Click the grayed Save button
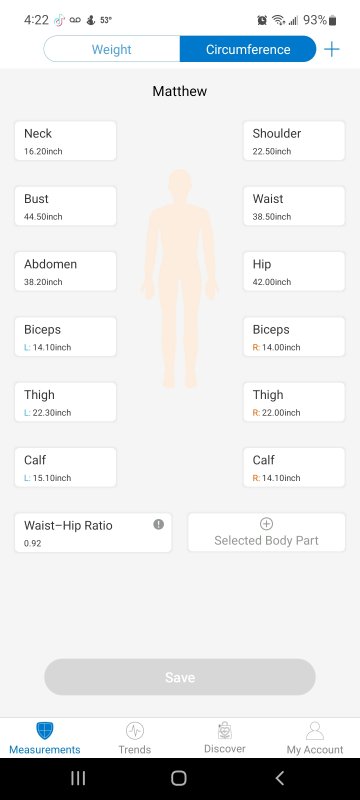Image resolution: width=360 pixels, height=800 pixels. pos(180,677)
